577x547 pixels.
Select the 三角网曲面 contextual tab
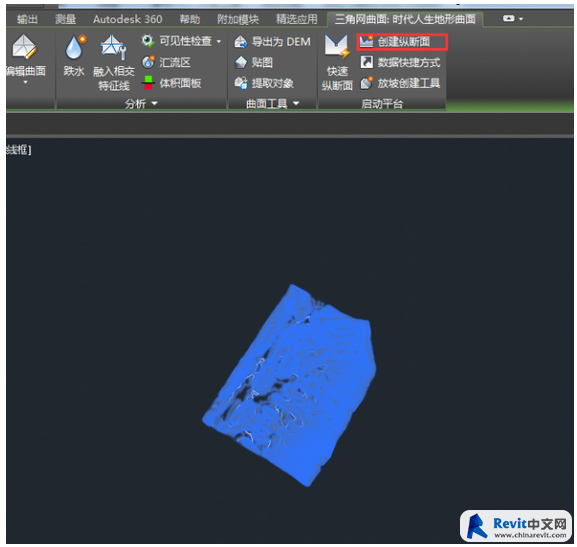click(x=405, y=19)
